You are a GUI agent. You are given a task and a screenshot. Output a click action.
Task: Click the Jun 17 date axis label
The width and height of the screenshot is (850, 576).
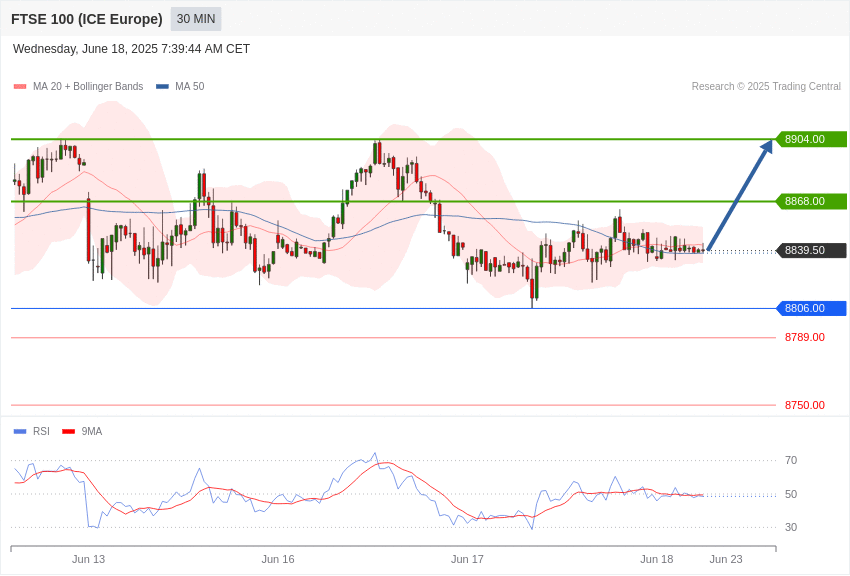(x=467, y=559)
